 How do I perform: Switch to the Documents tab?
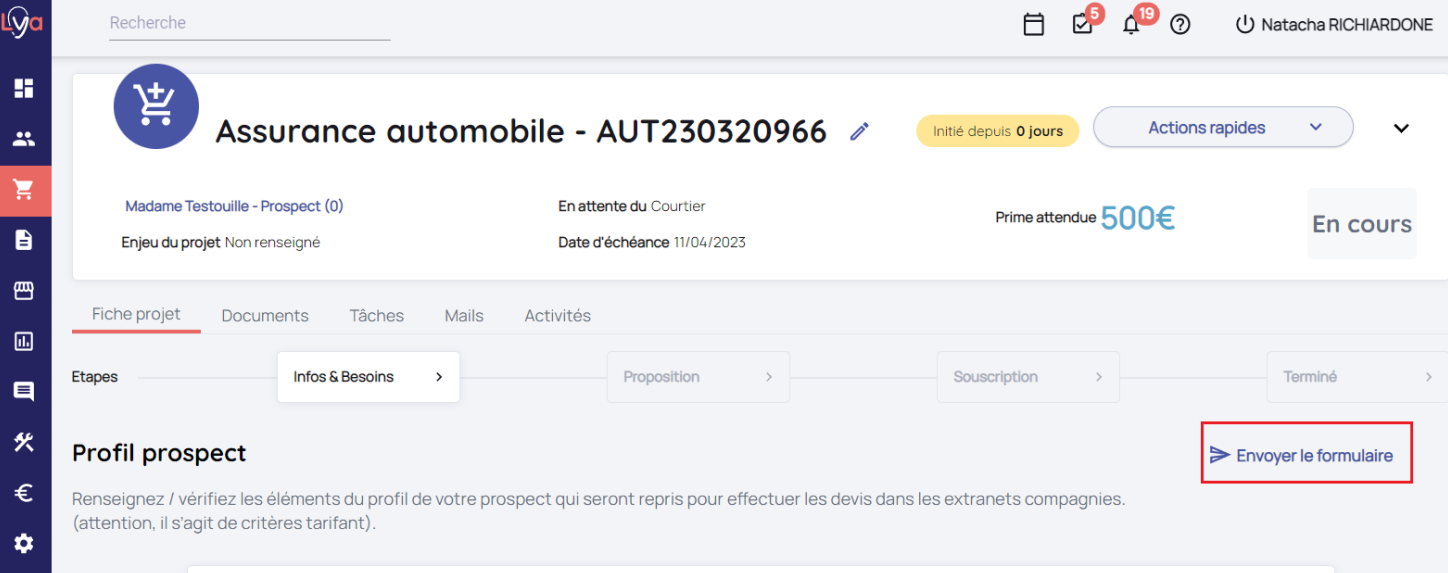click(265, 315)
